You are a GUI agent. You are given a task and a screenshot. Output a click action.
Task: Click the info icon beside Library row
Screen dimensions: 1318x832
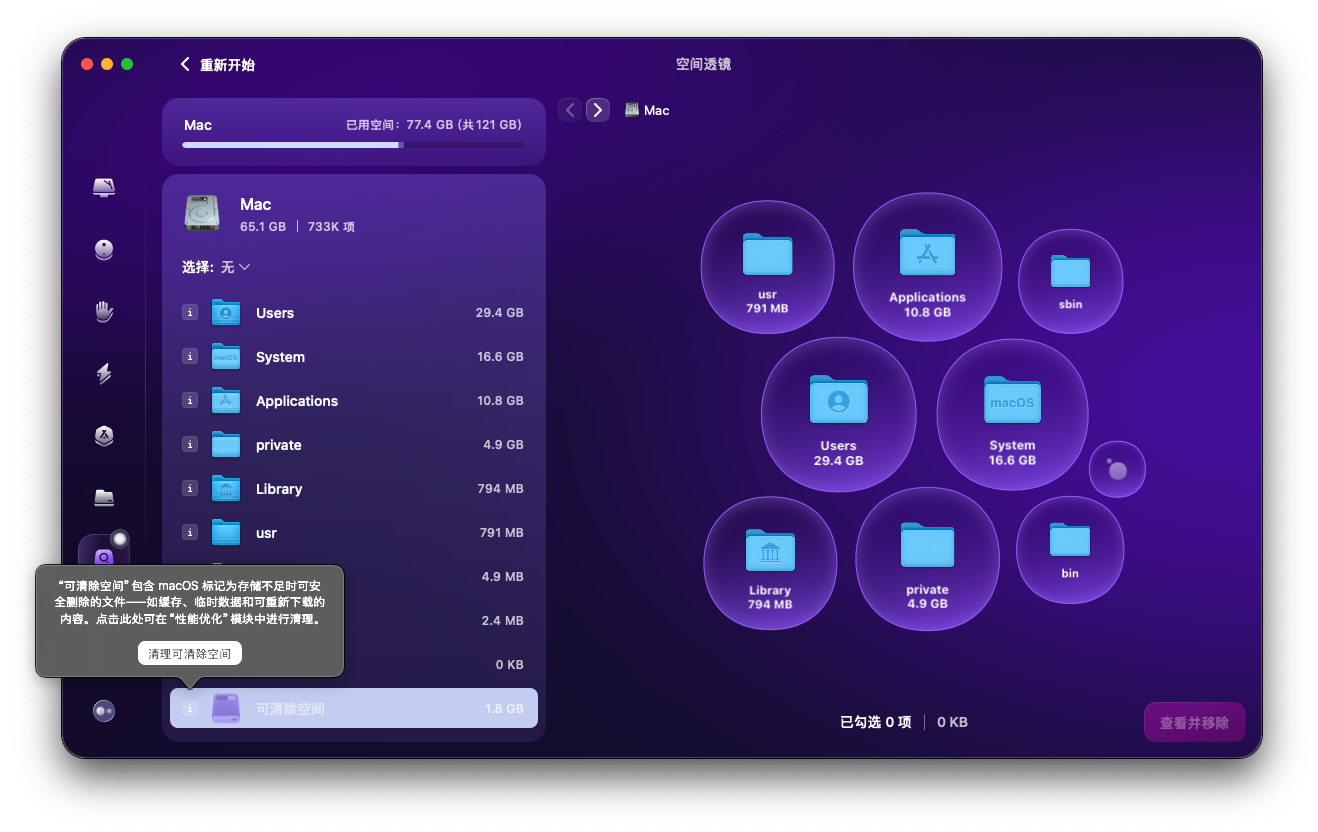[190, 488]
